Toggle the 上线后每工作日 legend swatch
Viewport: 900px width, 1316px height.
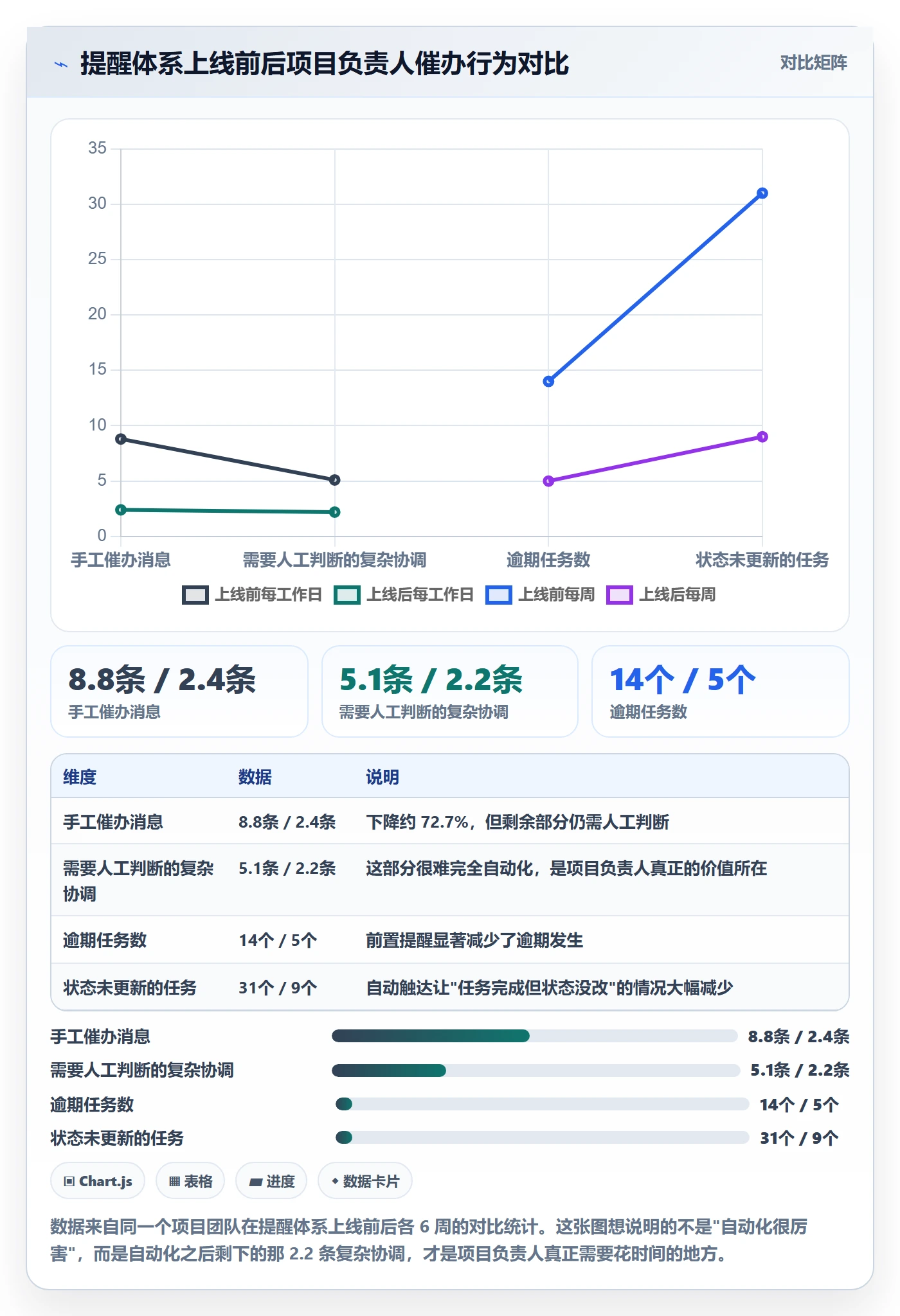pos(347,595)
